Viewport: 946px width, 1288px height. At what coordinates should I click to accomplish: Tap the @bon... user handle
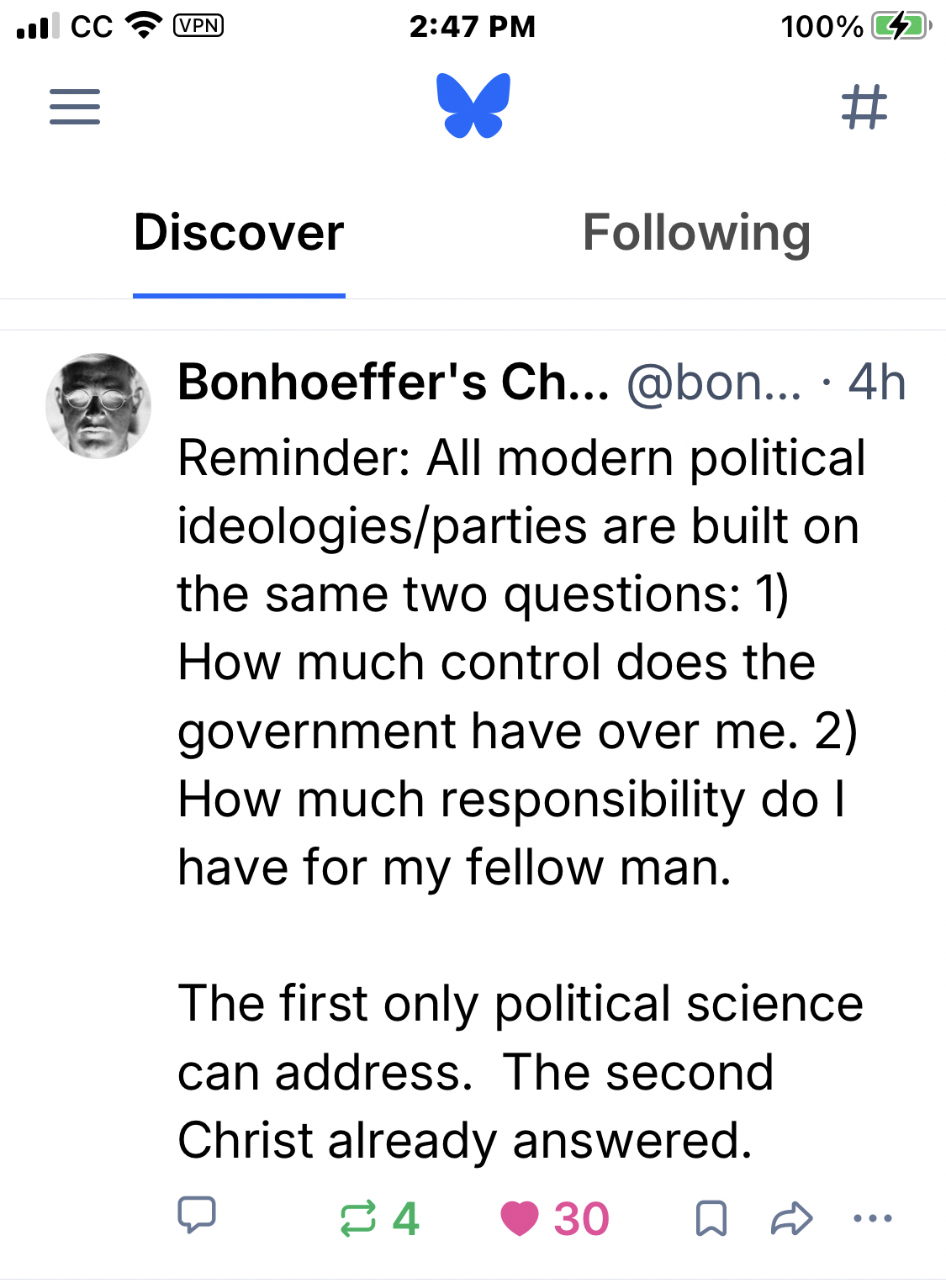pyautogui.click(x=714, y=383)
